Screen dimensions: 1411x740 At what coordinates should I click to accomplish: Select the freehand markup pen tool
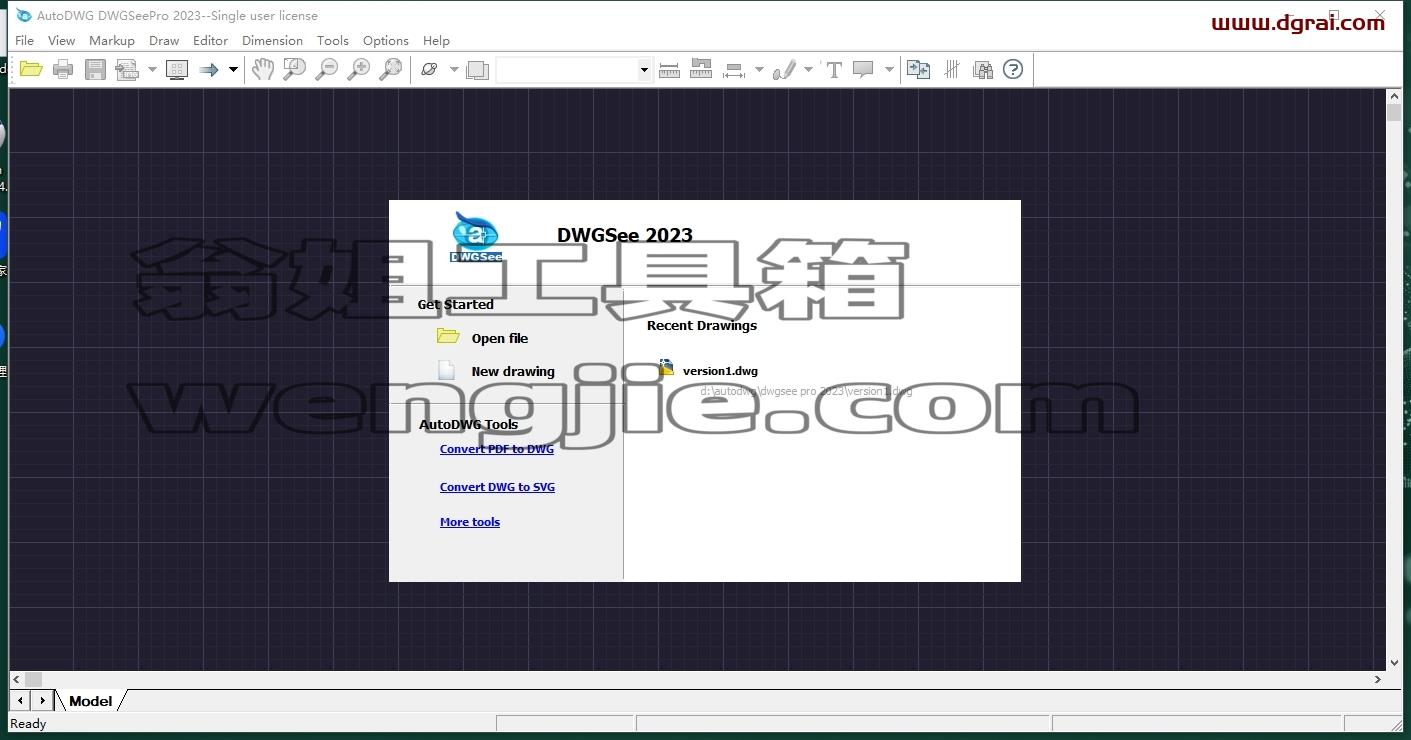[x=785, y=69]
